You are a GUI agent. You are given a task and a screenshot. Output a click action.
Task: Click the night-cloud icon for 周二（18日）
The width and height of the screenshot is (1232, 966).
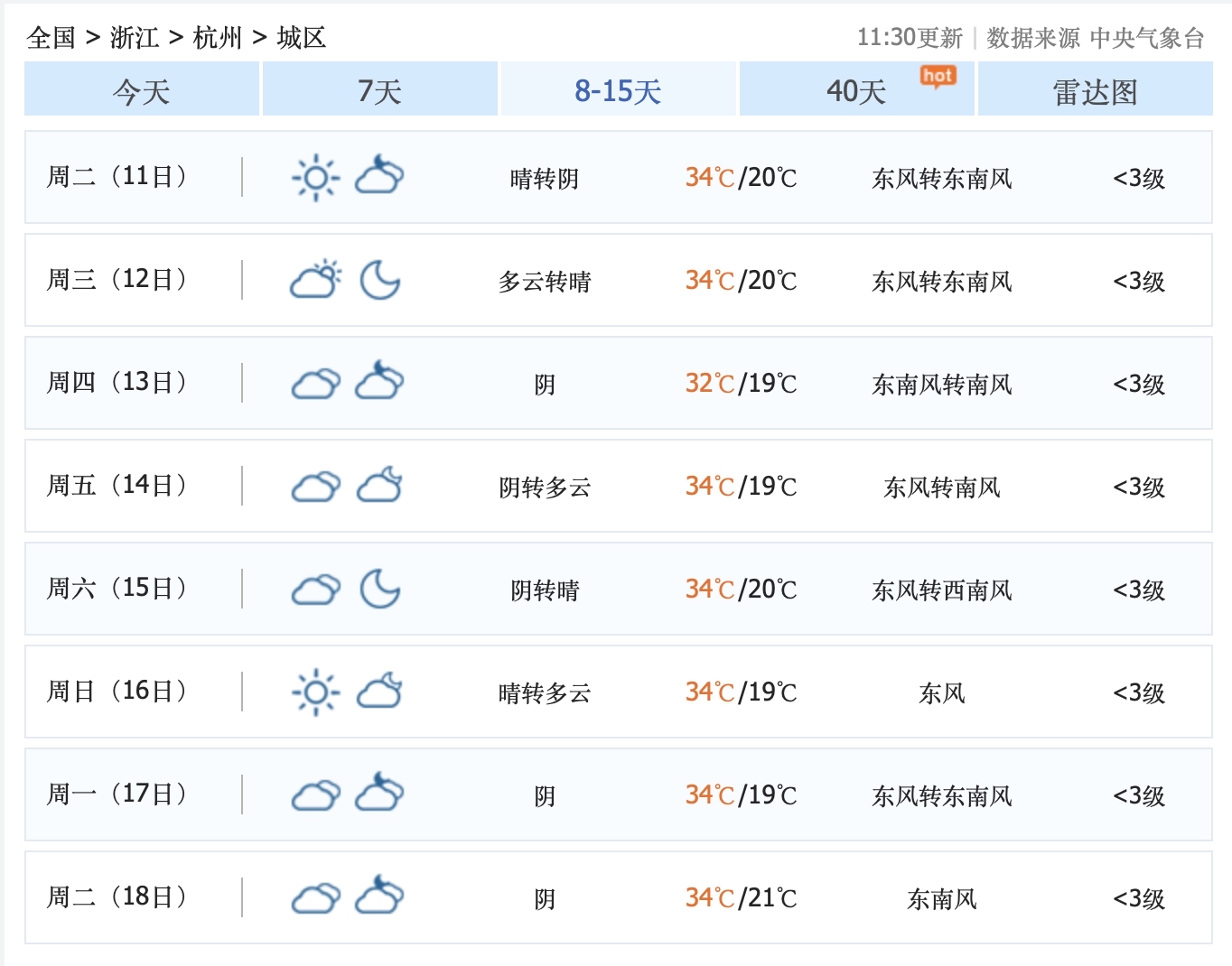(380, 897)
